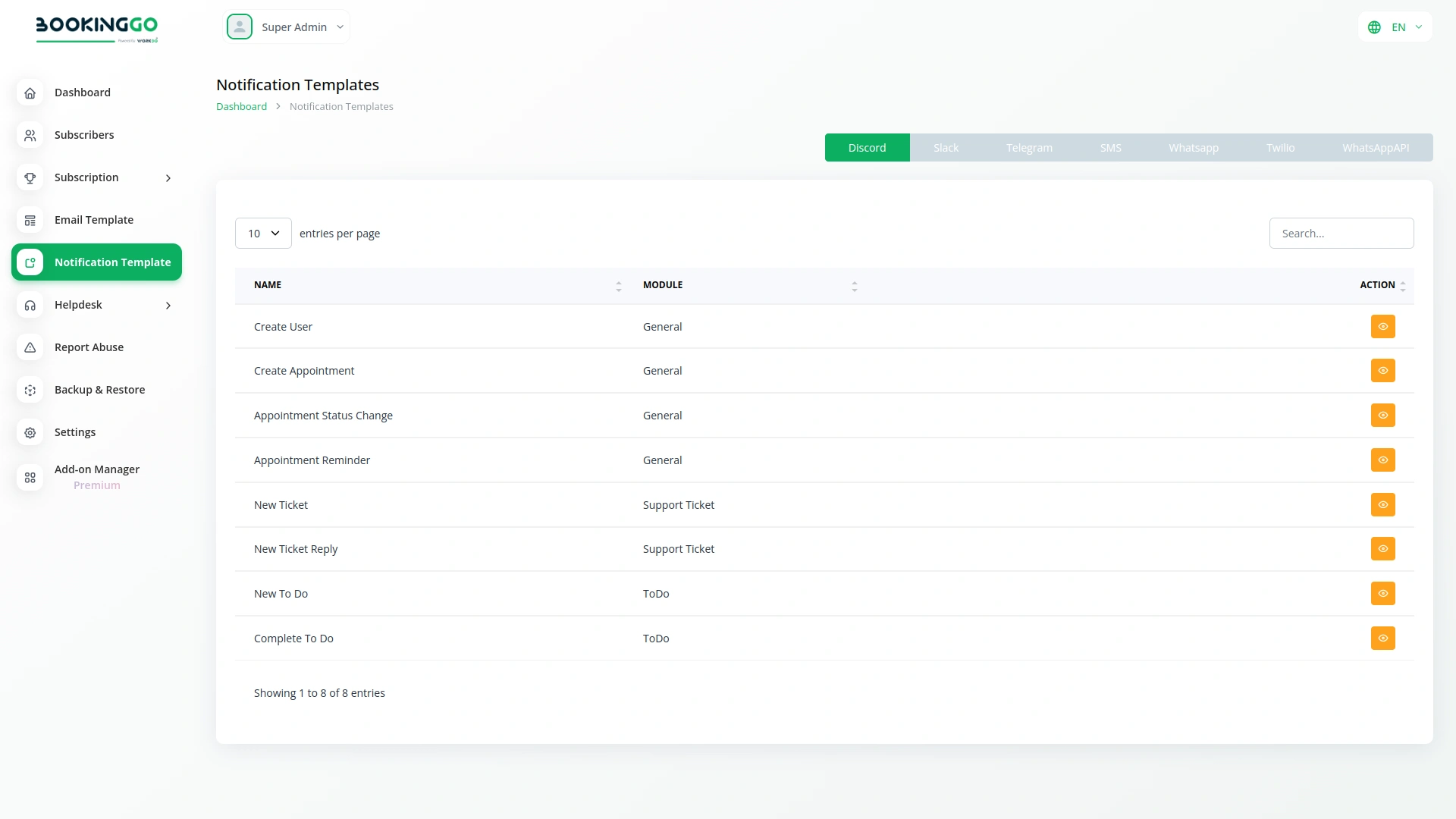View the Create User Discord template

tap(1382, 326)
